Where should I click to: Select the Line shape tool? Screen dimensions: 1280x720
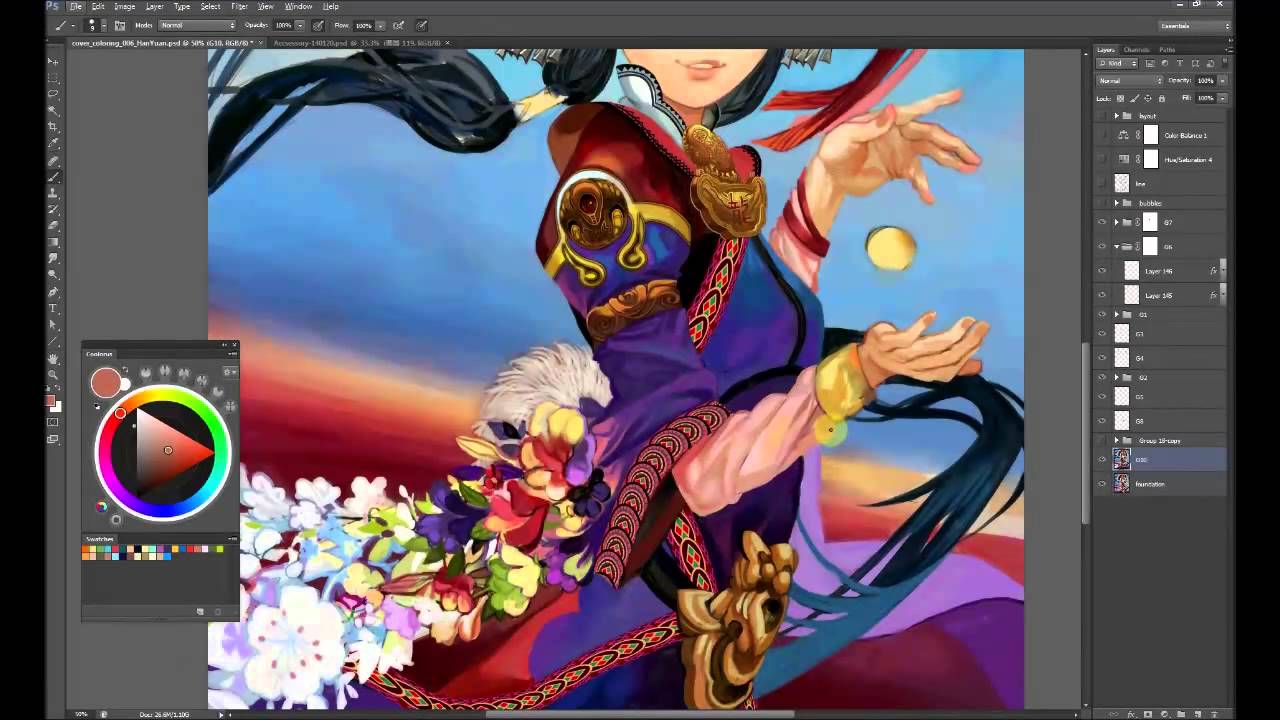(x=53, y=341)
